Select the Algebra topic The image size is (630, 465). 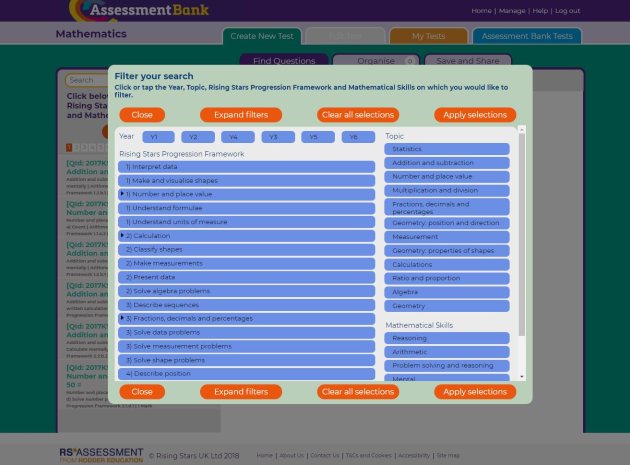click(447, 292)
